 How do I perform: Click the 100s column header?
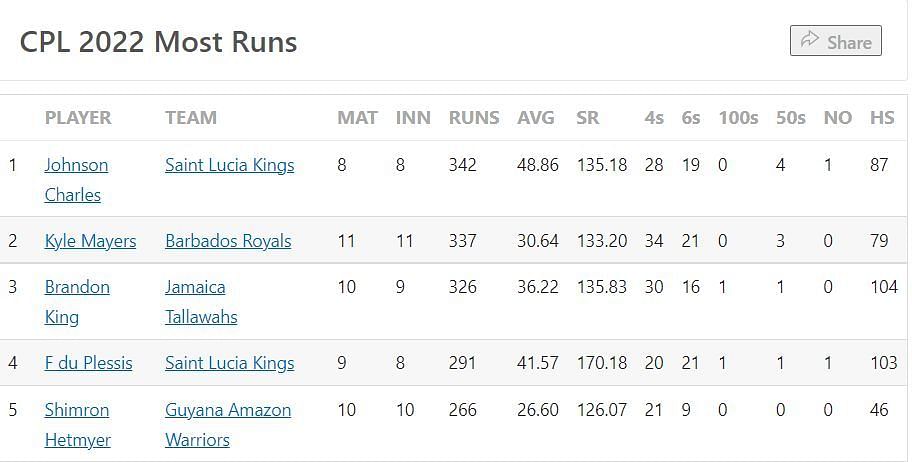coord(738,118)
